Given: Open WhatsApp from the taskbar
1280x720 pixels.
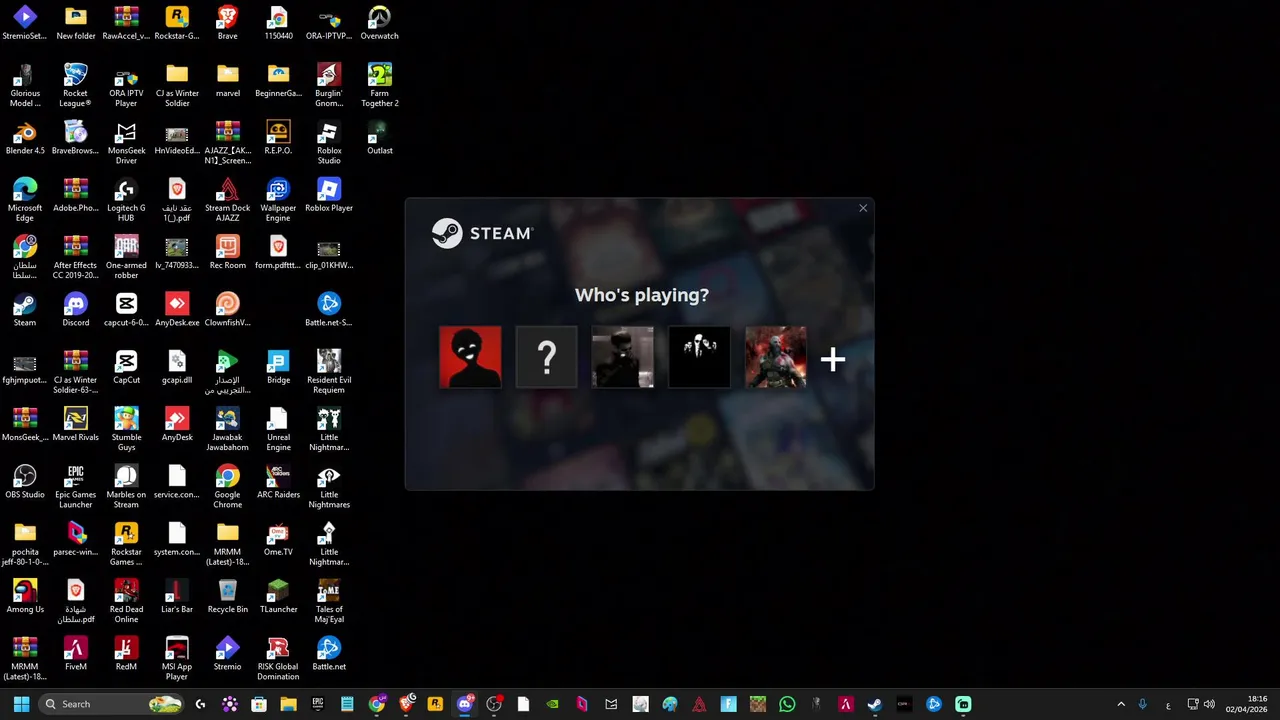Looking at the screenshot, I should point(787,704).
